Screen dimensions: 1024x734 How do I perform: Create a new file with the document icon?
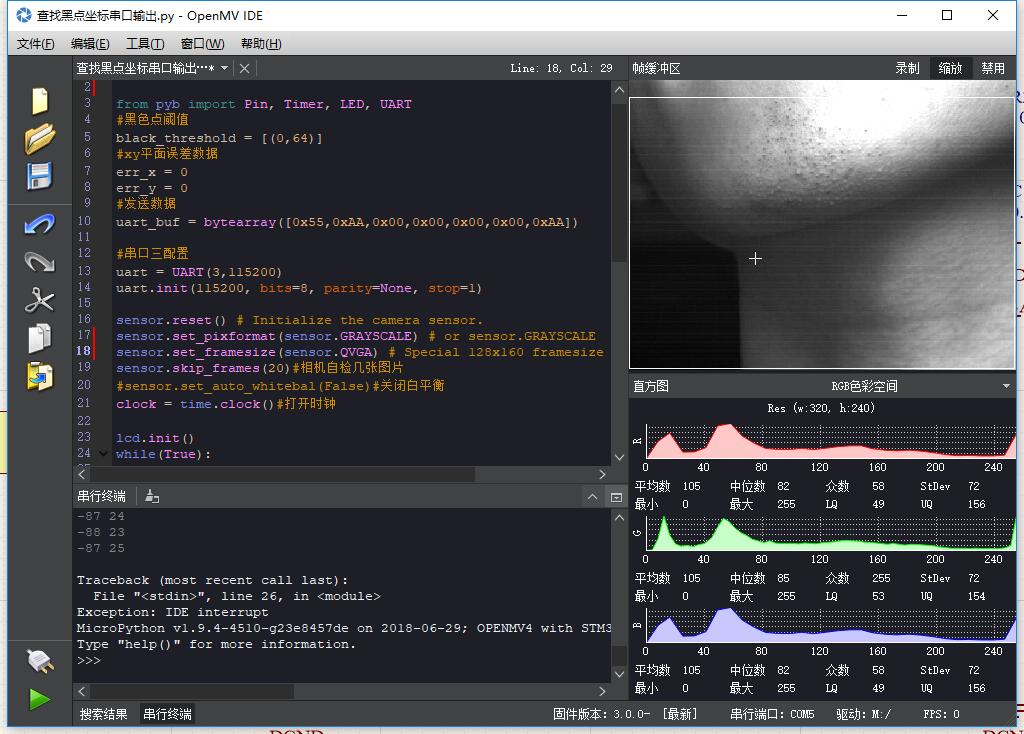(x=39, y=100)
